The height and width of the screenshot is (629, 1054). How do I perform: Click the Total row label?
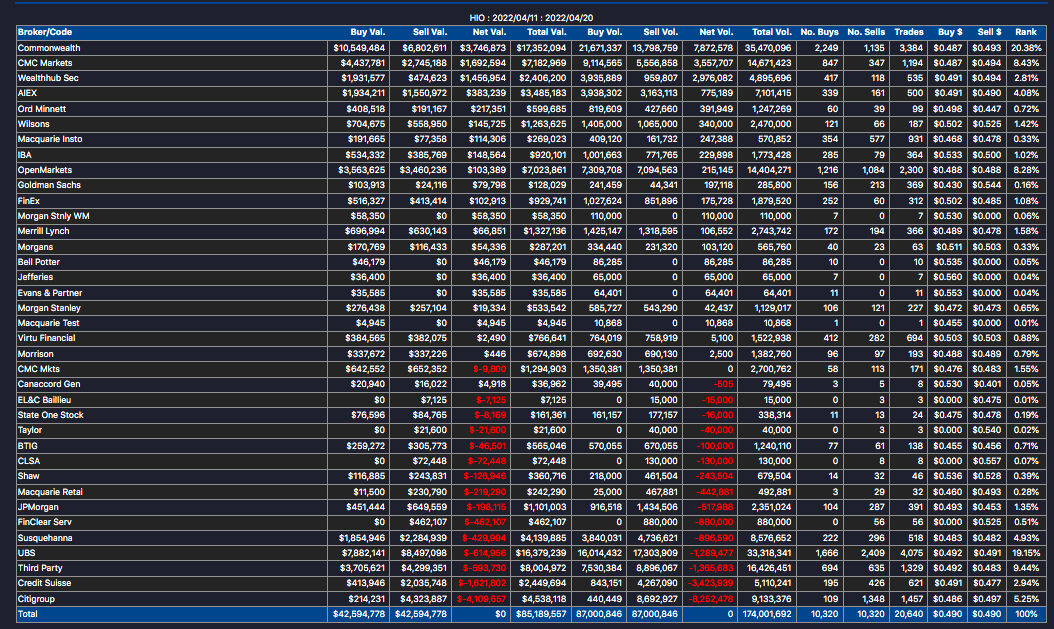pos(28,614)
